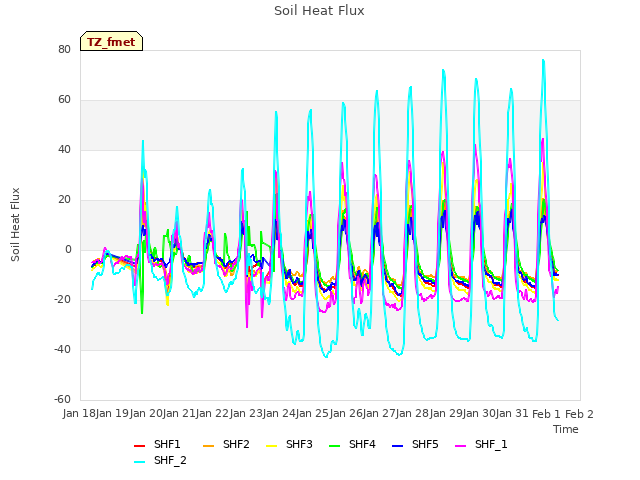Click the cyan SHF_2 peak on Jan 20
The image size is (640, 480).
tap(143, 141)
